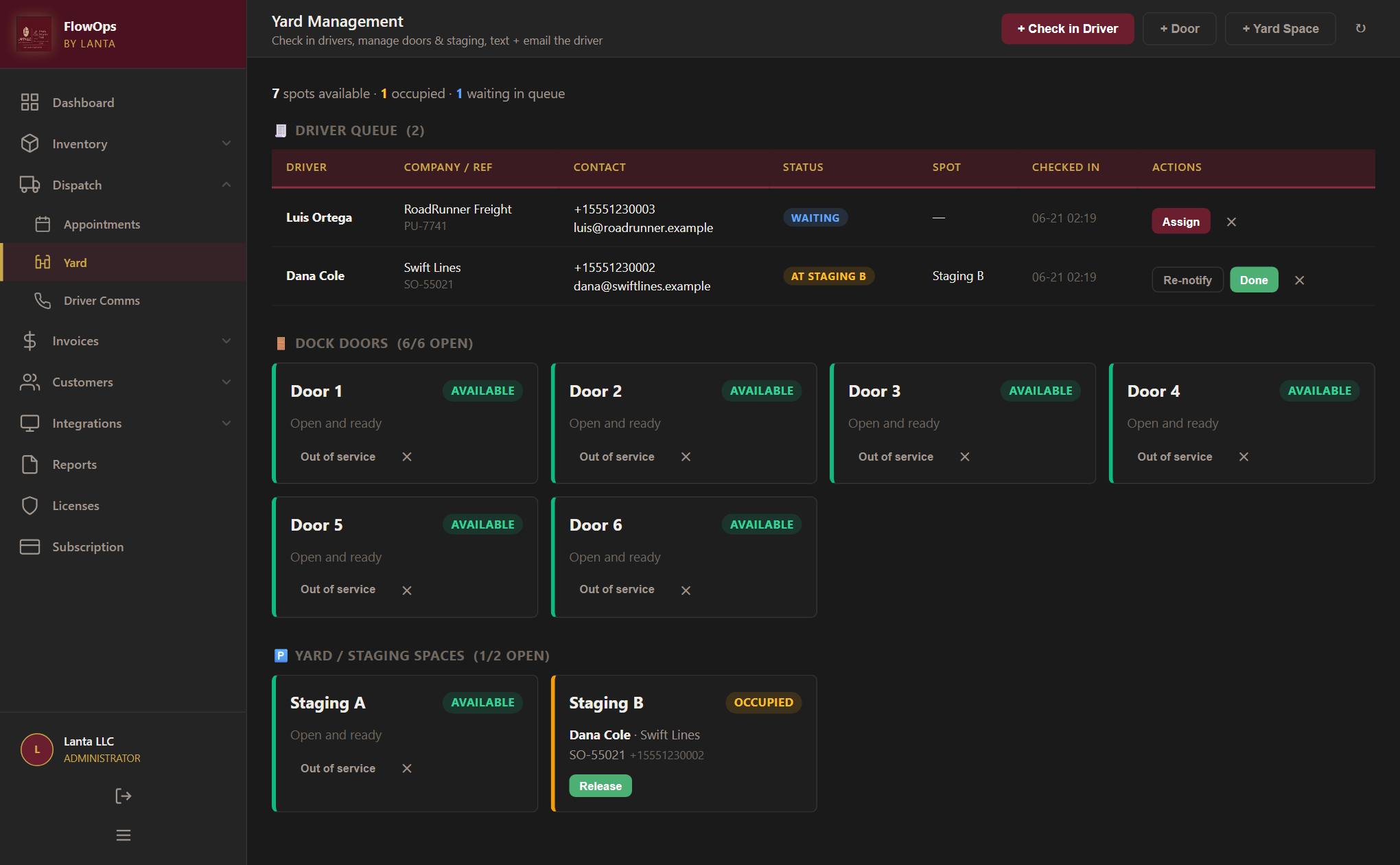Click the Check in Driver button
1400x865 pixels.
(1067, 28)
